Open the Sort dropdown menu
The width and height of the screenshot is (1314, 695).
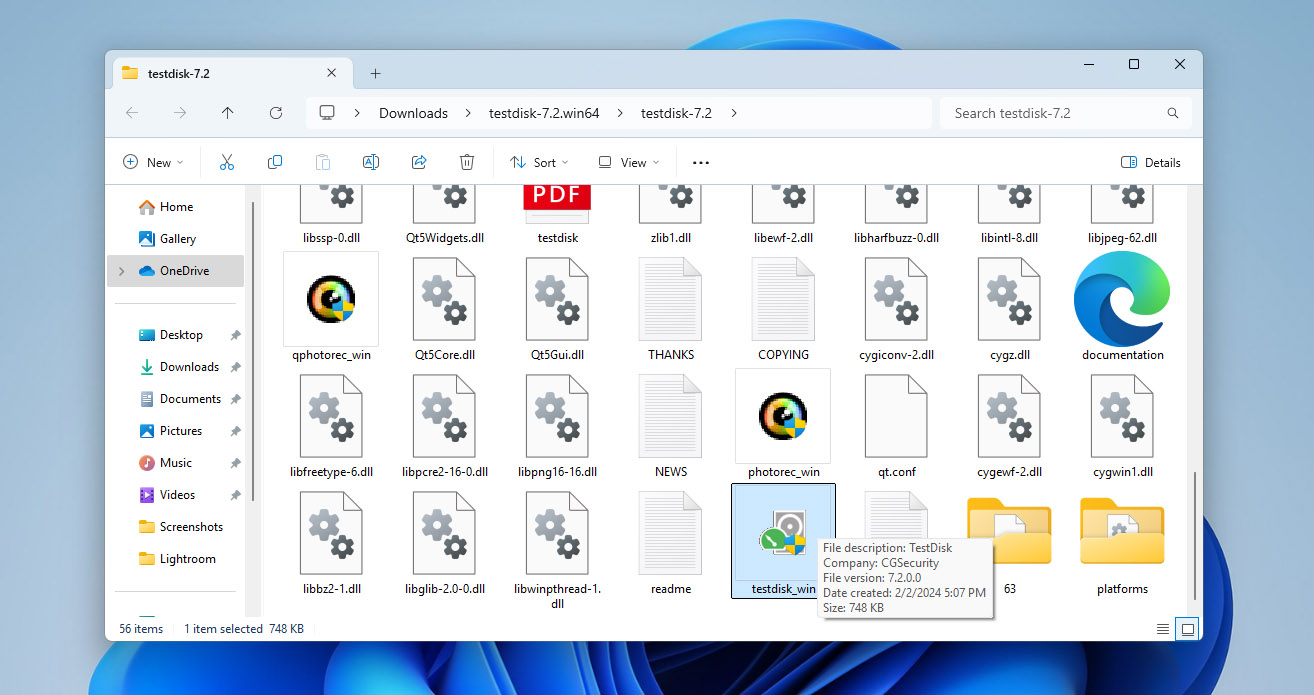point(539,162)
